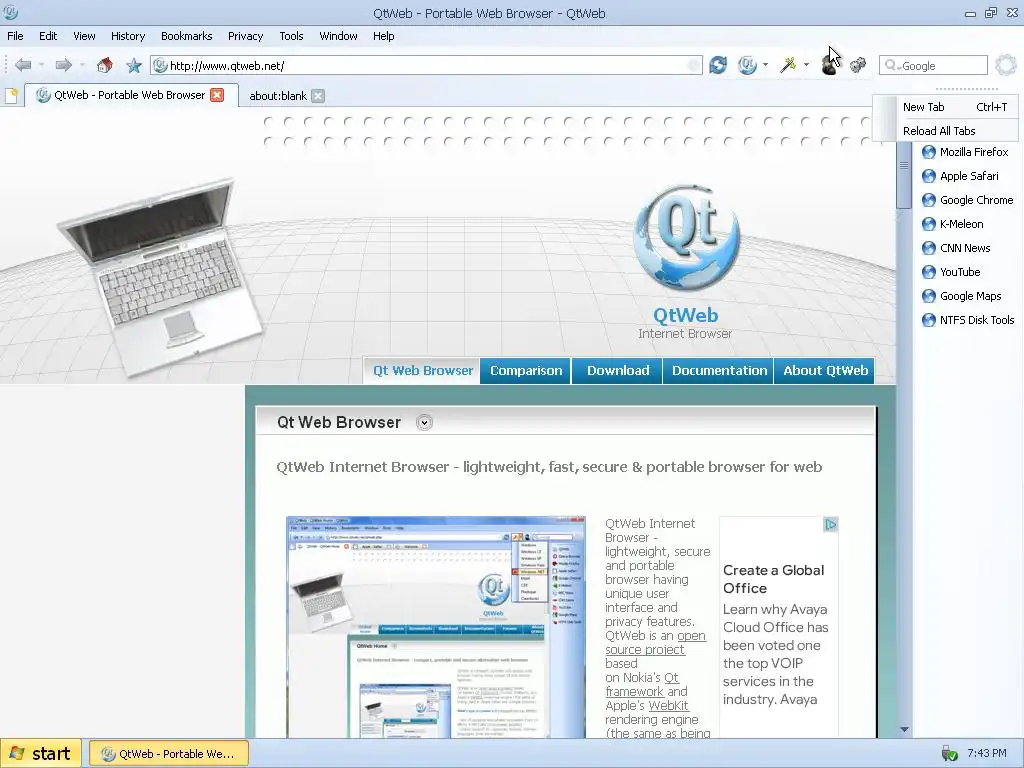
Task: Follow the Qt framework link
Action: 643,684
